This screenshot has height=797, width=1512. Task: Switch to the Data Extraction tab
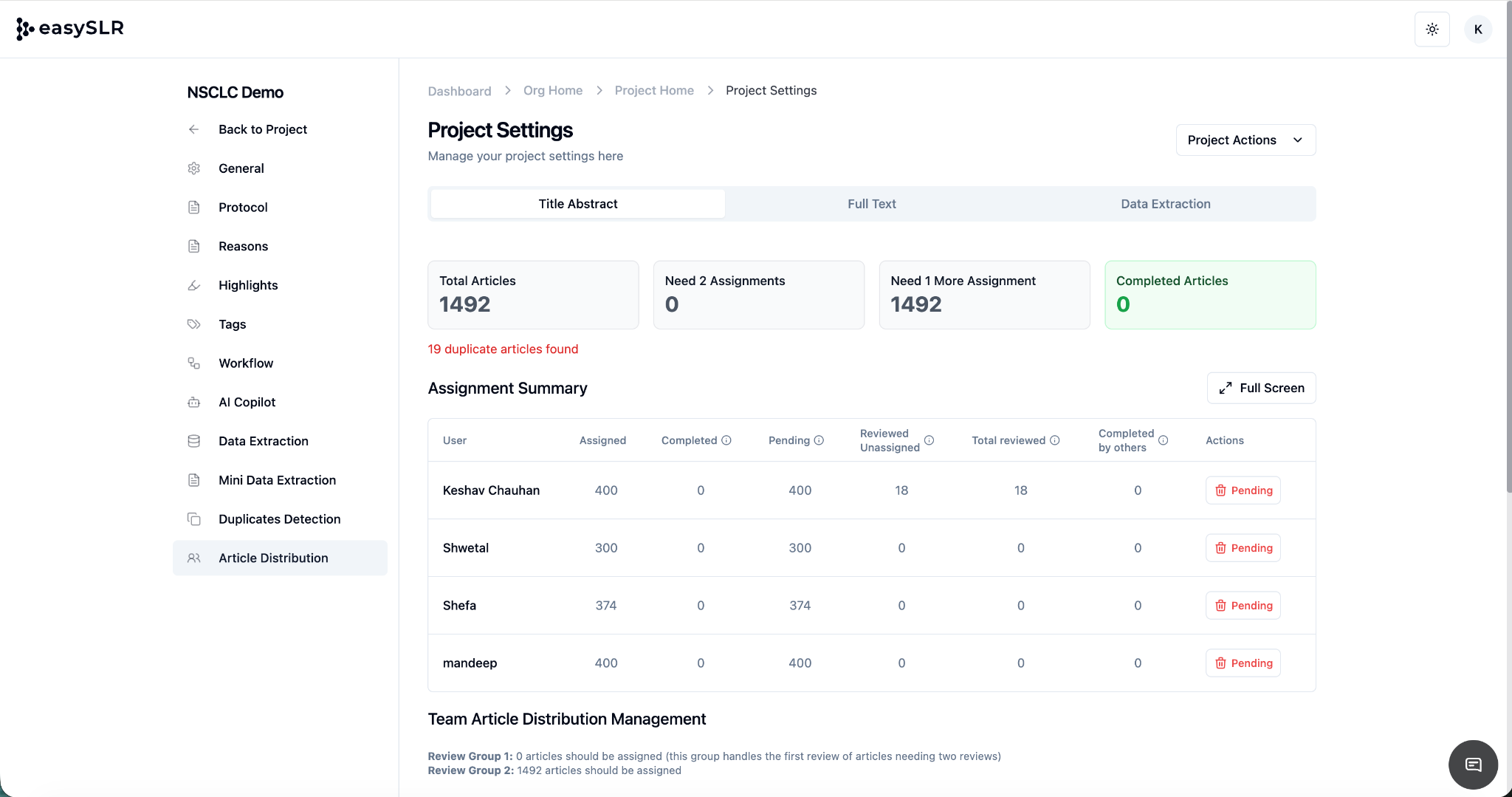point(1165,204)
